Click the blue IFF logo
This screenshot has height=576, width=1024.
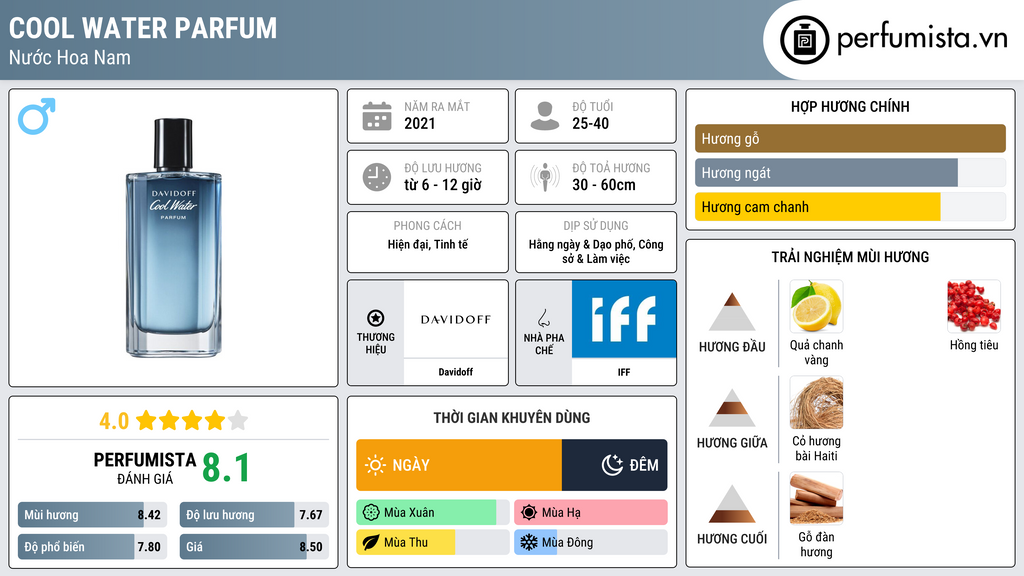pyautogui.click(x=624, y=319)
